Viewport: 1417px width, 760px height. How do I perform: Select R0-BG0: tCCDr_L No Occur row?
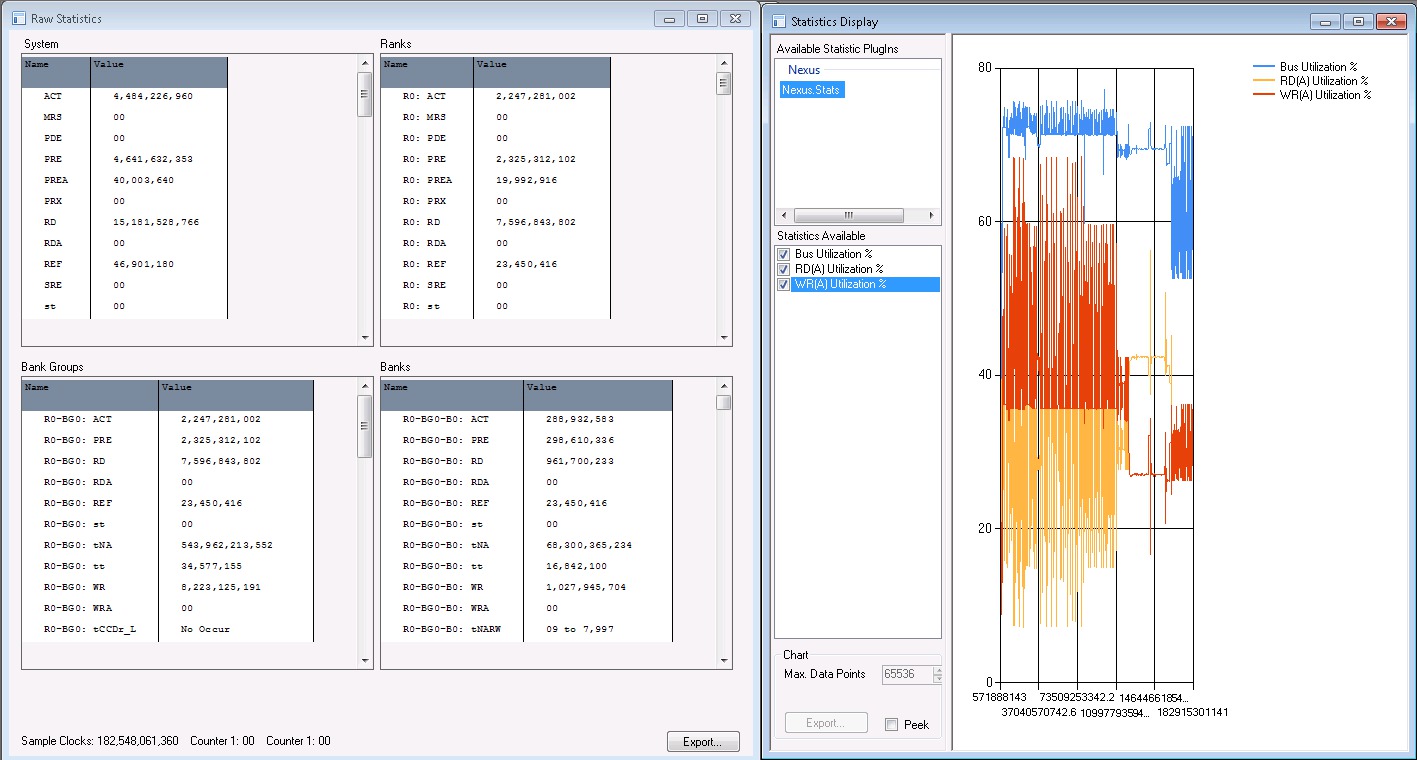(x=167, y=630)
